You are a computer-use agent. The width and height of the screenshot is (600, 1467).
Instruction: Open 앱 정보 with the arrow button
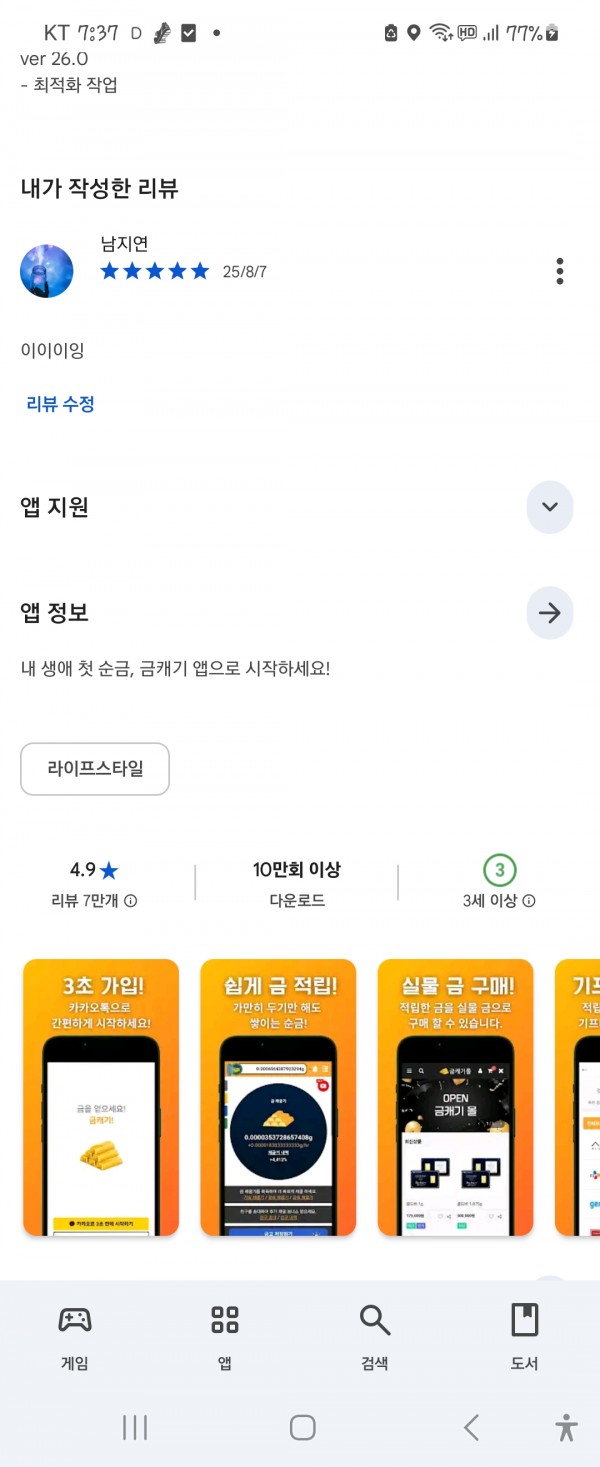[549, 613]
